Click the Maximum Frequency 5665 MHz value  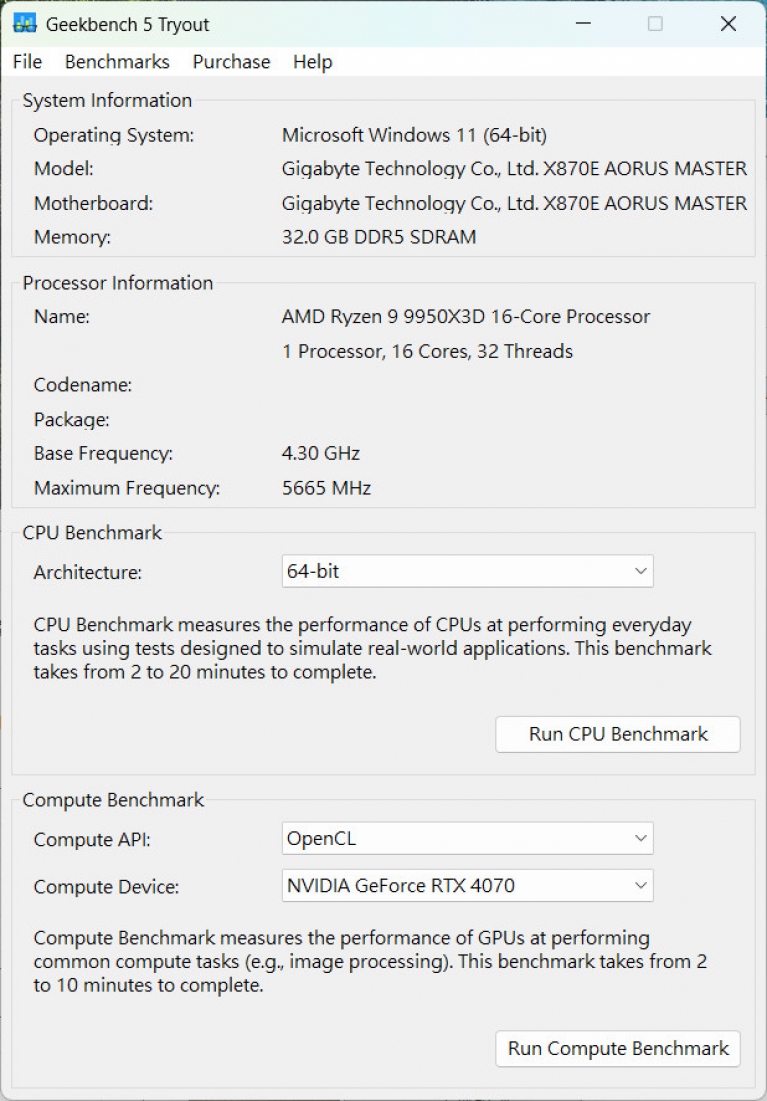(327, 489)
